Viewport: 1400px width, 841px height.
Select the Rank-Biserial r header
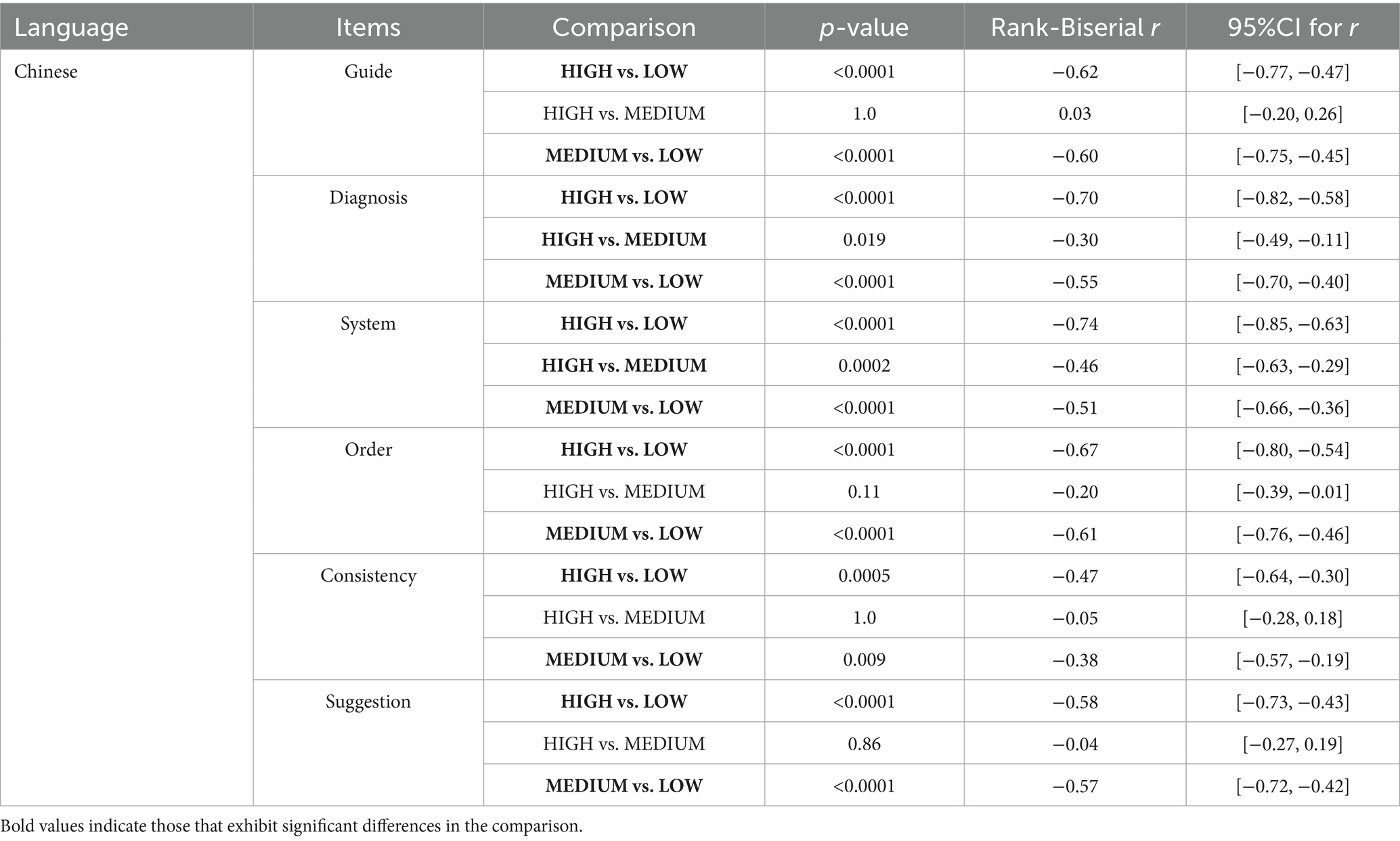[x=1074, y=28]
